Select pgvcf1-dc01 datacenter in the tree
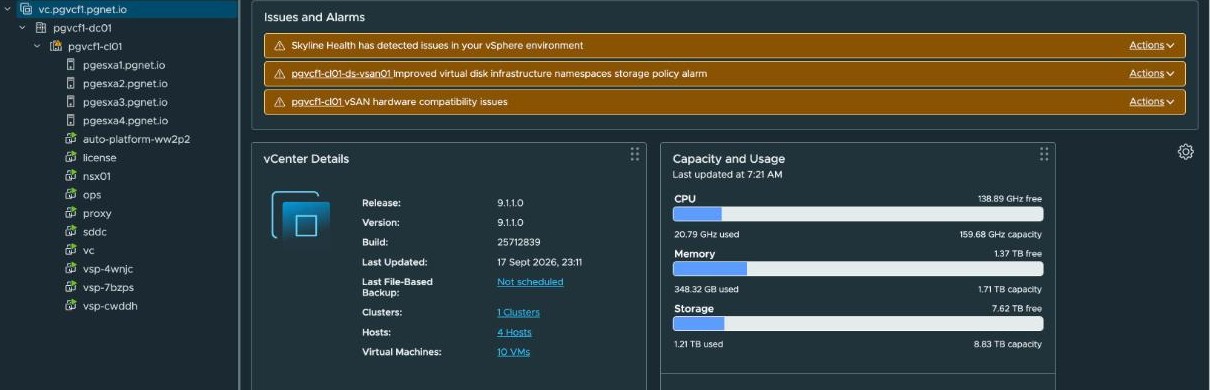The height and width of the screenshot is (390, 1210). [x=82, y=28]
